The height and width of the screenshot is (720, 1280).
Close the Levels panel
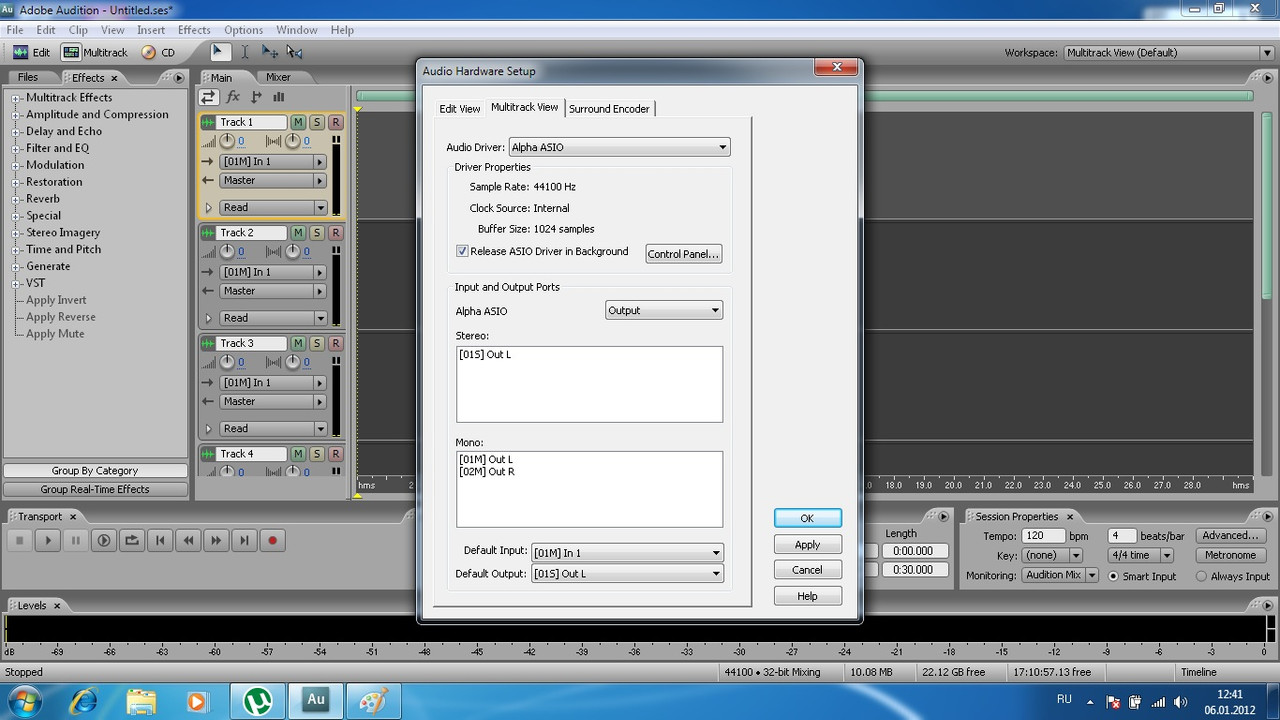click(x=57, y=606)
